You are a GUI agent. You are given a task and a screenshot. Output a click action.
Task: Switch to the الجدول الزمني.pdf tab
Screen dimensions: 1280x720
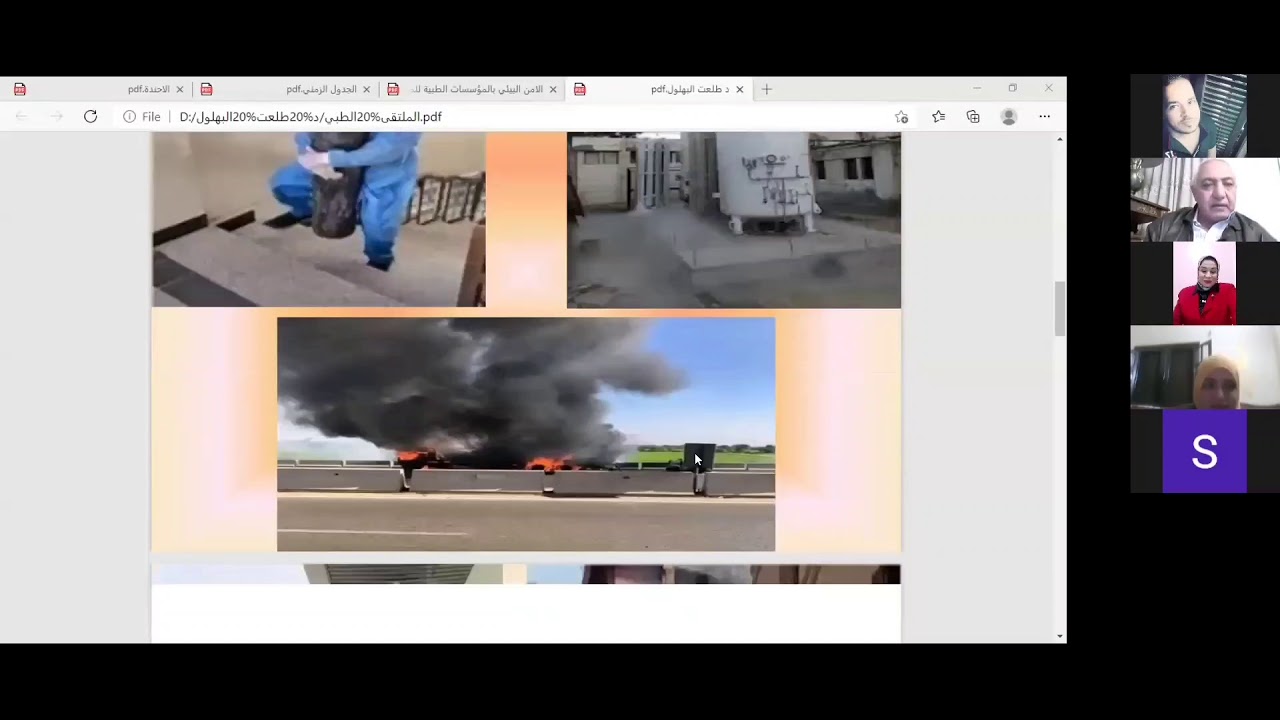coord(283,89)
